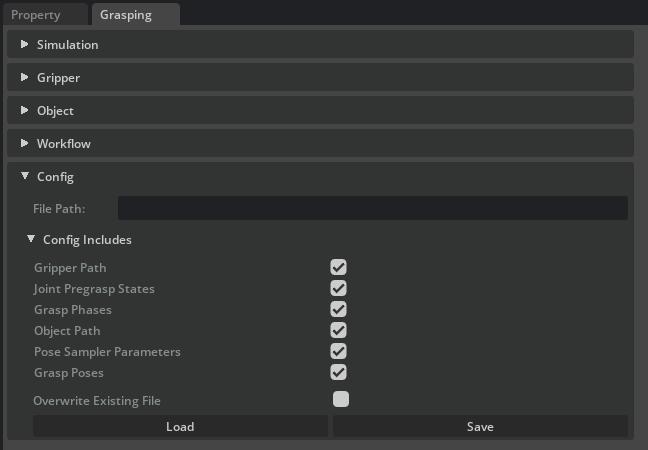The height and width of the screenshot is (450, 648).
Task: Toggle the Object Path checkbox
Action: tap(339, 330)
